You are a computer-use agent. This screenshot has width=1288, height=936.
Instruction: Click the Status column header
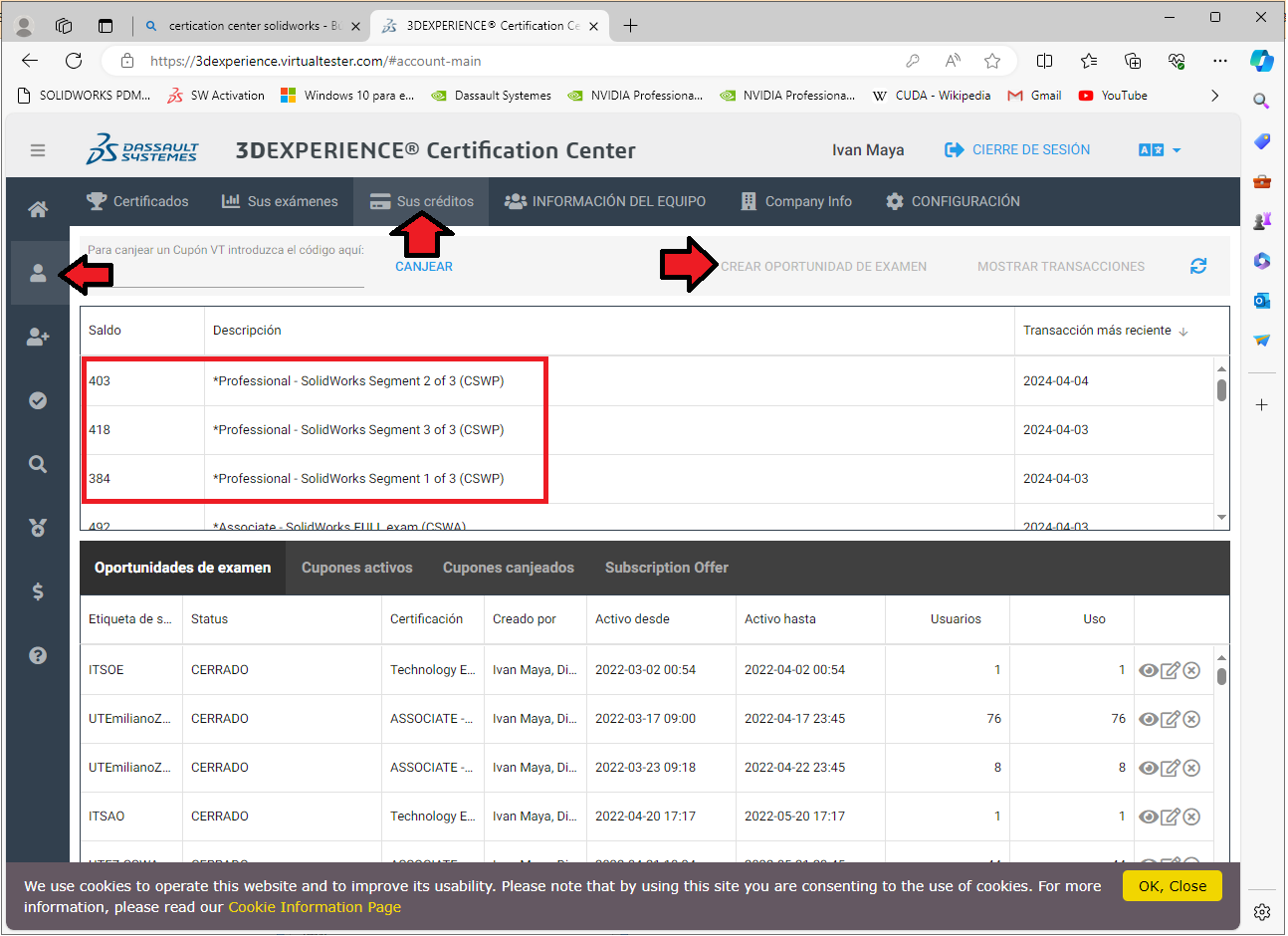click(282, 619)
